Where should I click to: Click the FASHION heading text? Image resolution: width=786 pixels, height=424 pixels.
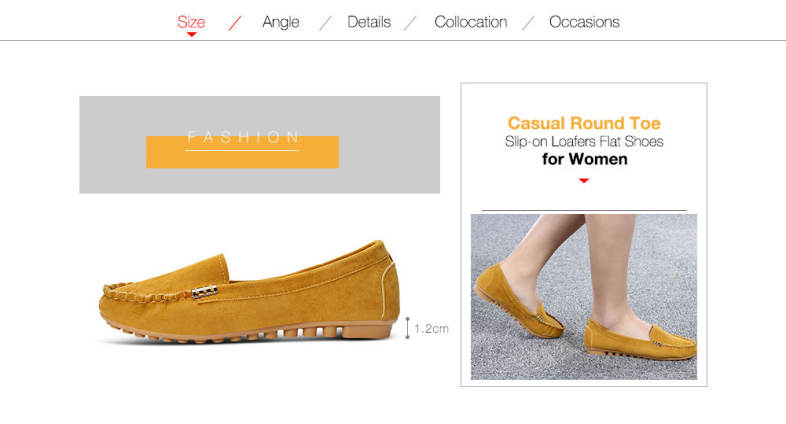pos(243,137)
